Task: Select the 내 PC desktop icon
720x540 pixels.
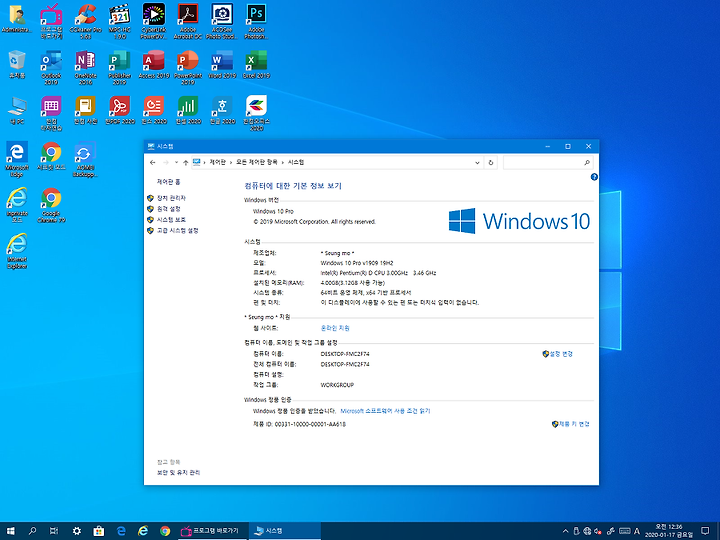Action: point(17,110)
